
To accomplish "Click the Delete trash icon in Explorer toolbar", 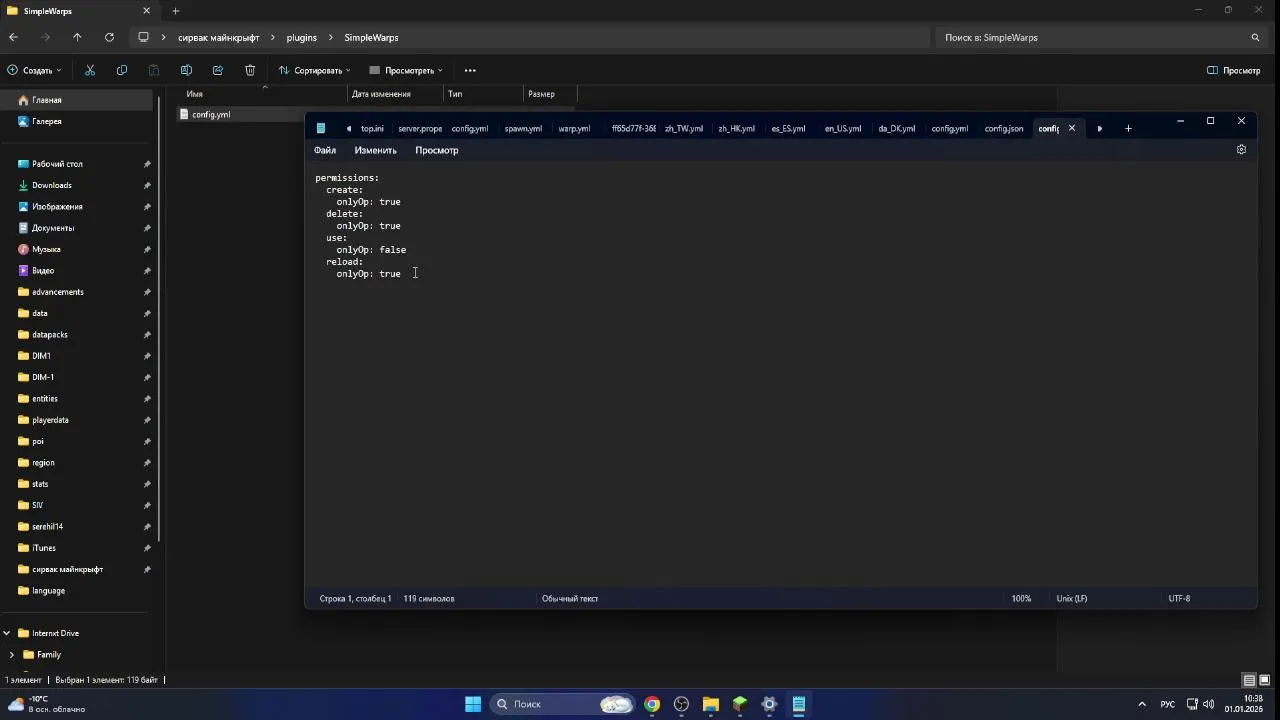I will coord(250,70).
